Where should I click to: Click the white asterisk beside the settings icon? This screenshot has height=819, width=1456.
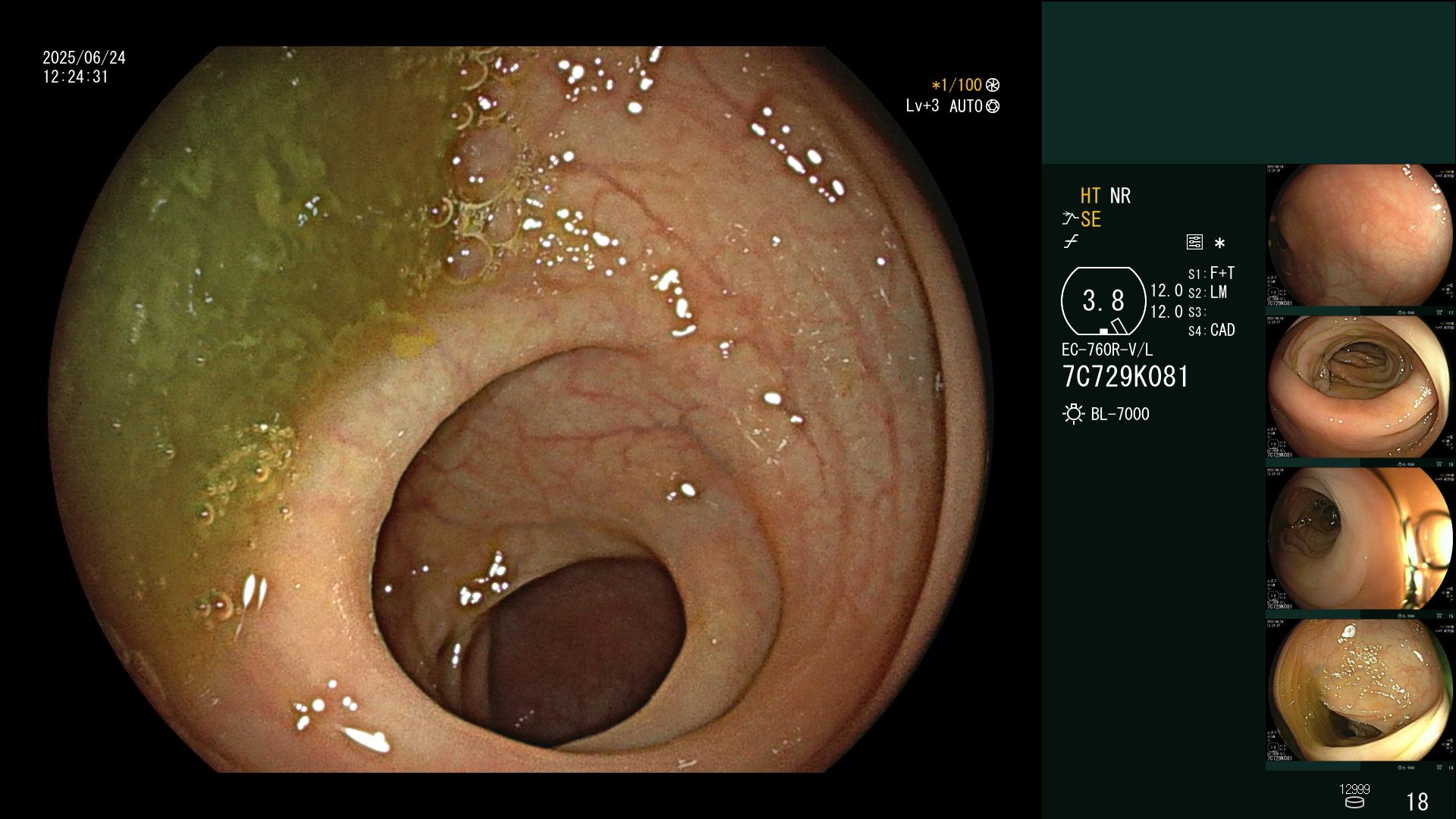[1219, 243]
